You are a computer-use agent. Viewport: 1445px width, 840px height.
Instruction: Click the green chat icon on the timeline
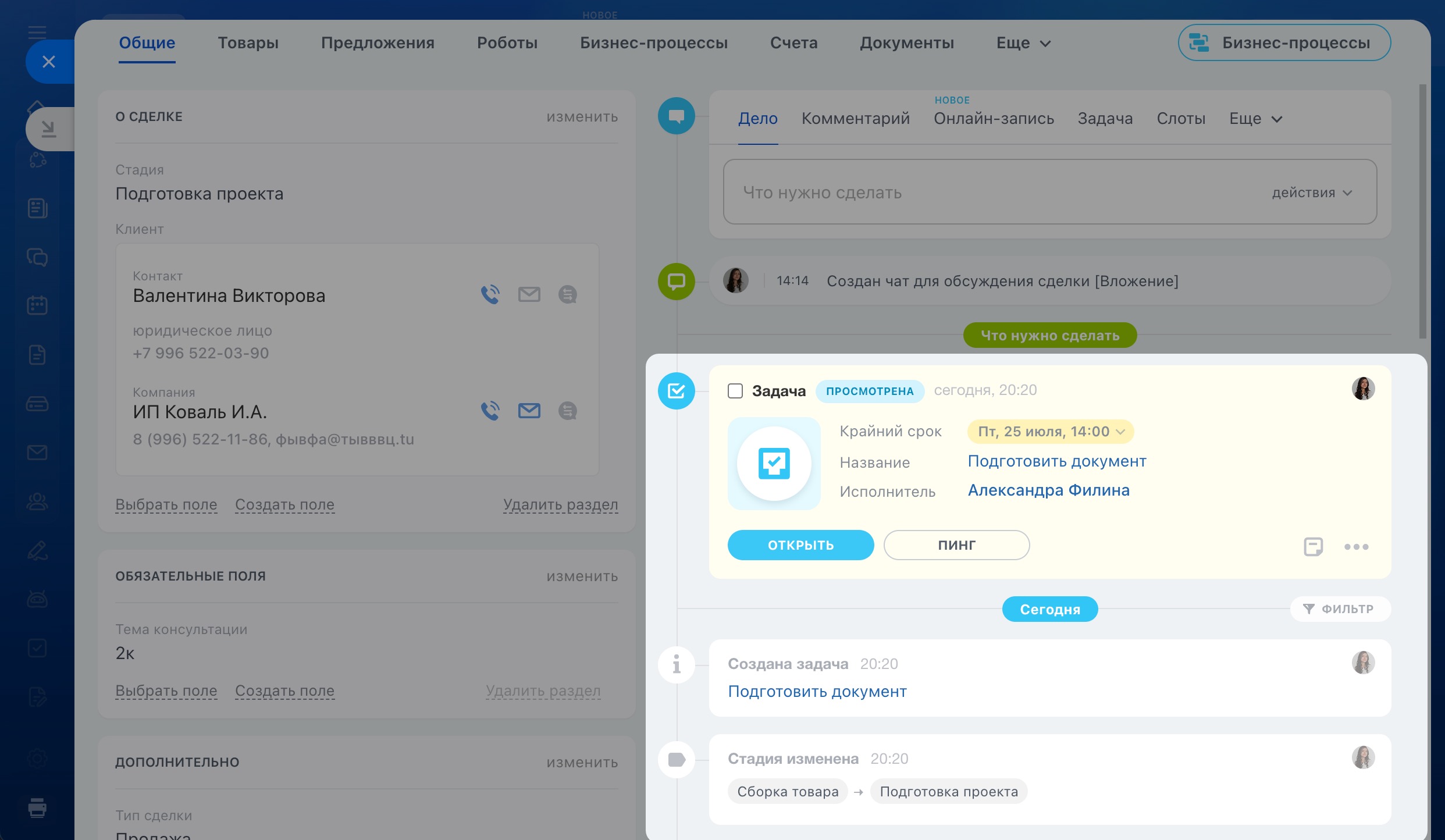(676, 282)
